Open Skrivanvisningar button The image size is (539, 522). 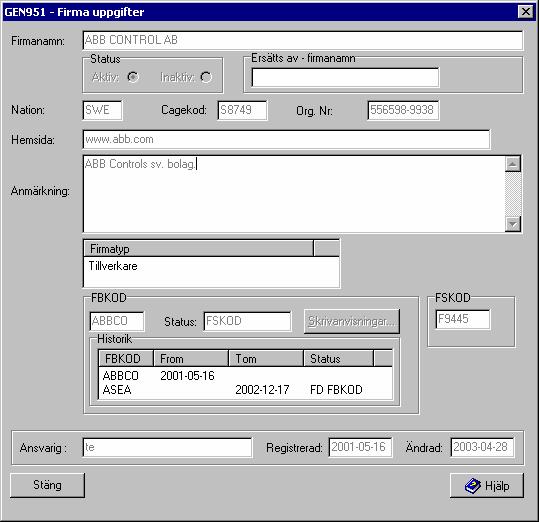[x=352, y=321]
